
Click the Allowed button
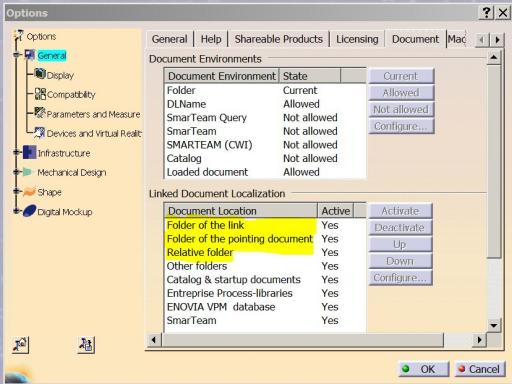click(x=401, y=93)
